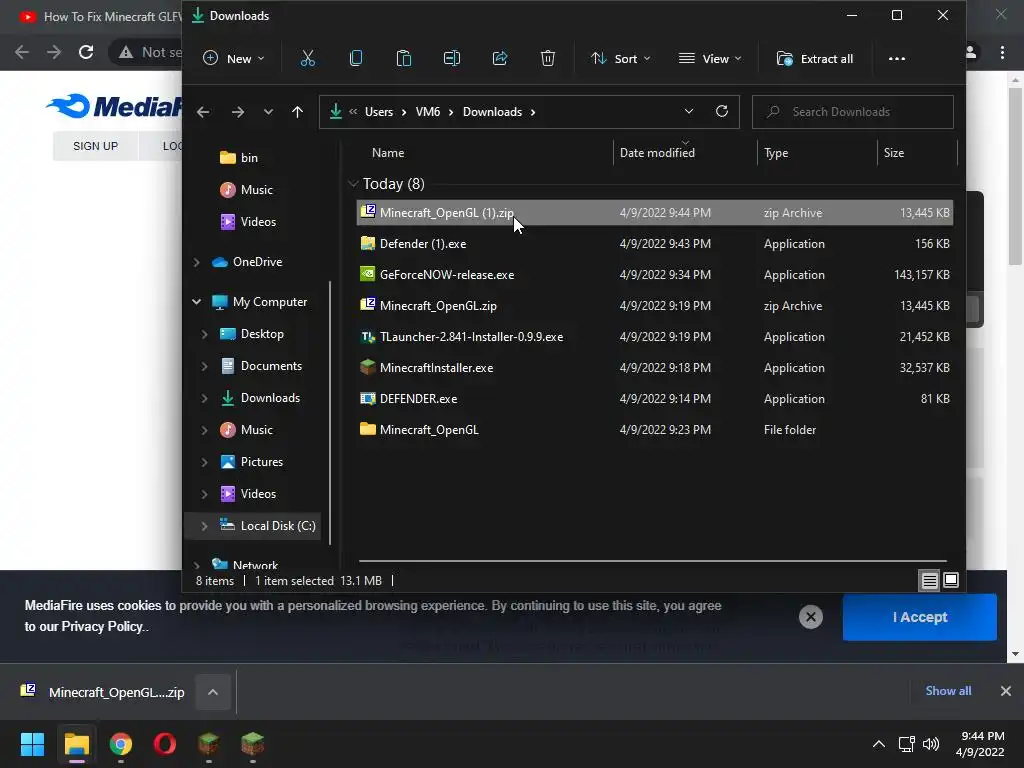Image resolution: width=1024 pixels, height=768 pixels.
Task: Go back in File Explorer
Action: coord(203,112)
